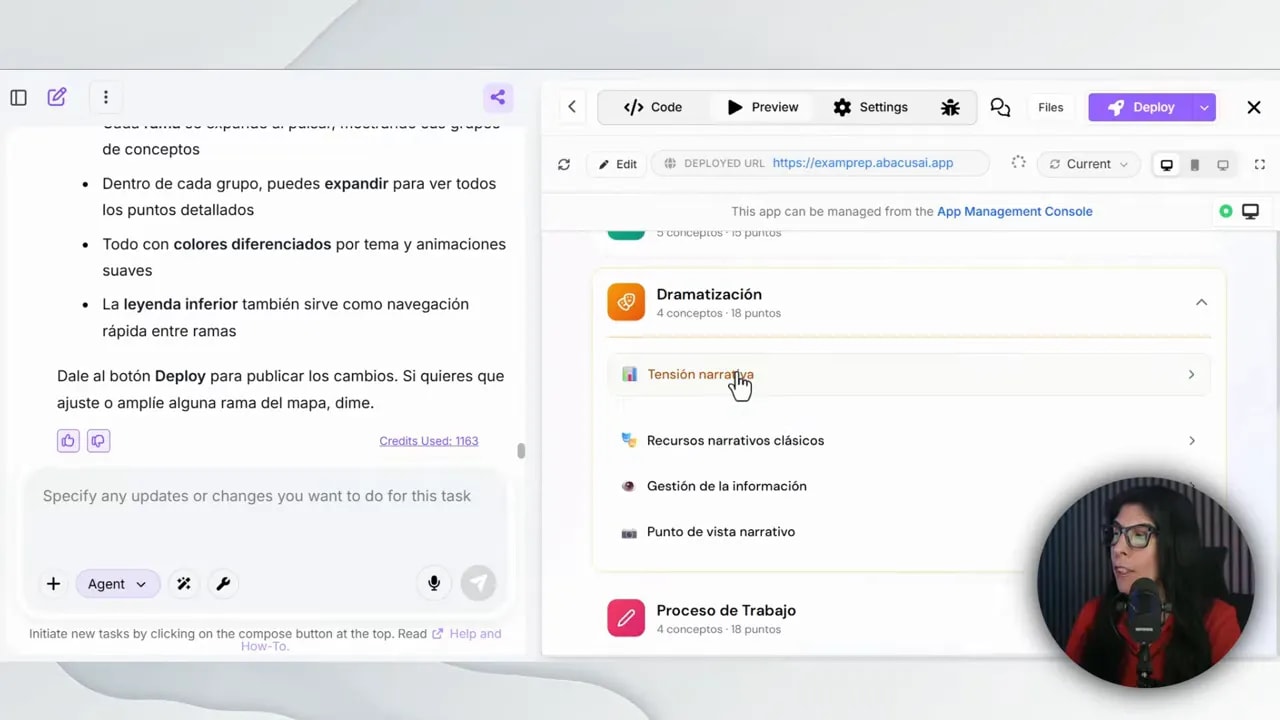Open the wrench tools icon
The height and width of the screenshot is (720, 1280).
point(223,584)
